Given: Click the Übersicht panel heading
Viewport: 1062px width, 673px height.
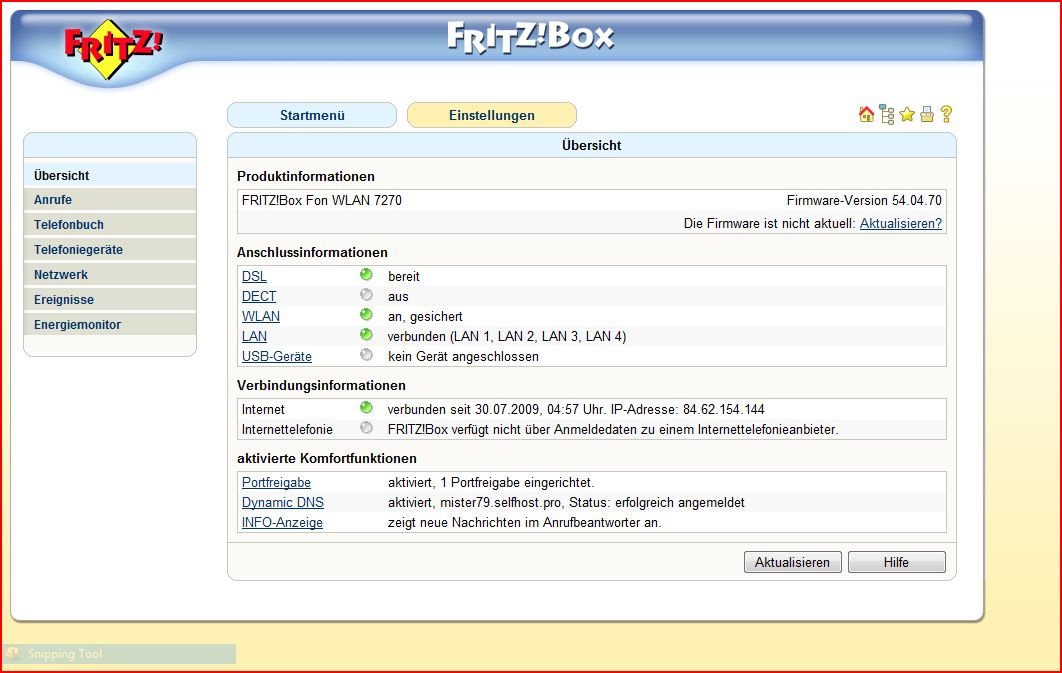Looking at the screenshot, I should [591, 145].
